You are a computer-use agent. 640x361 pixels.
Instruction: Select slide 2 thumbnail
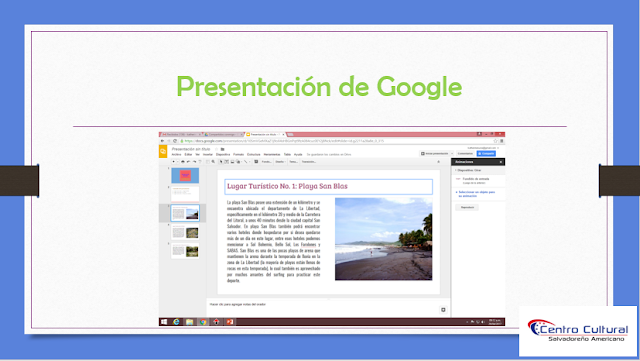tap(185, 194)
